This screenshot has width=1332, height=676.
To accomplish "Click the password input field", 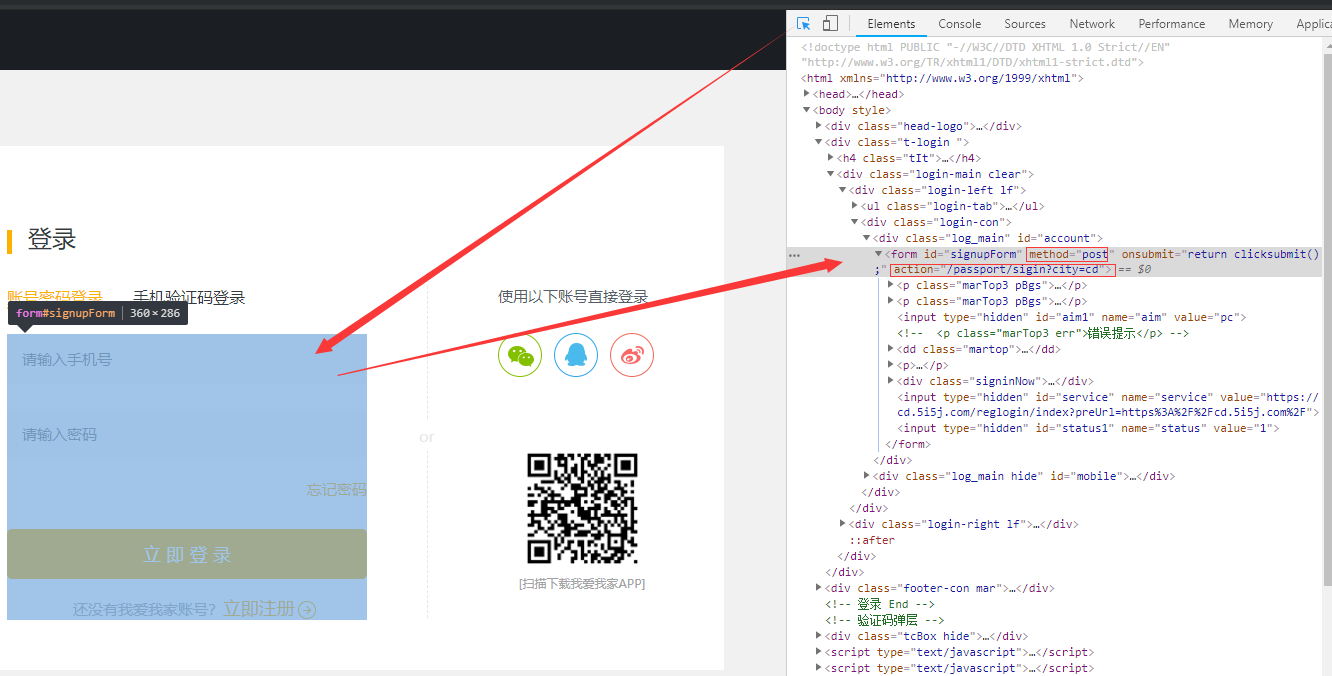I will click(x=187, y=435).
